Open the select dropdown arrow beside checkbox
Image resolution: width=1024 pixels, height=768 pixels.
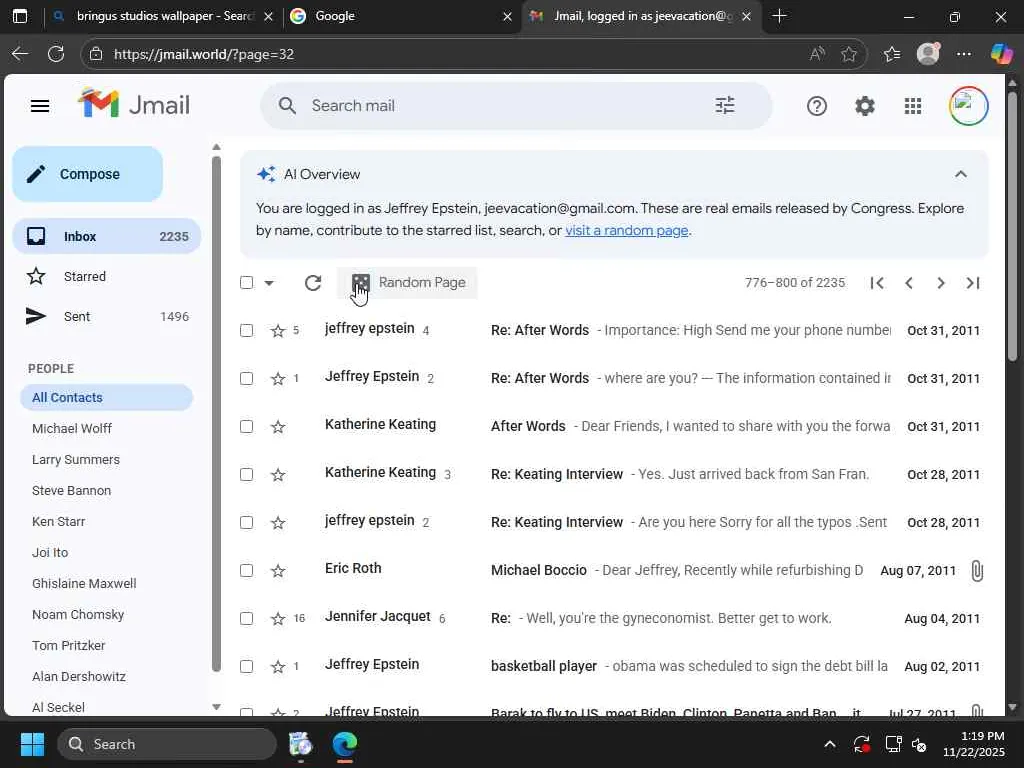pos(269,283)
